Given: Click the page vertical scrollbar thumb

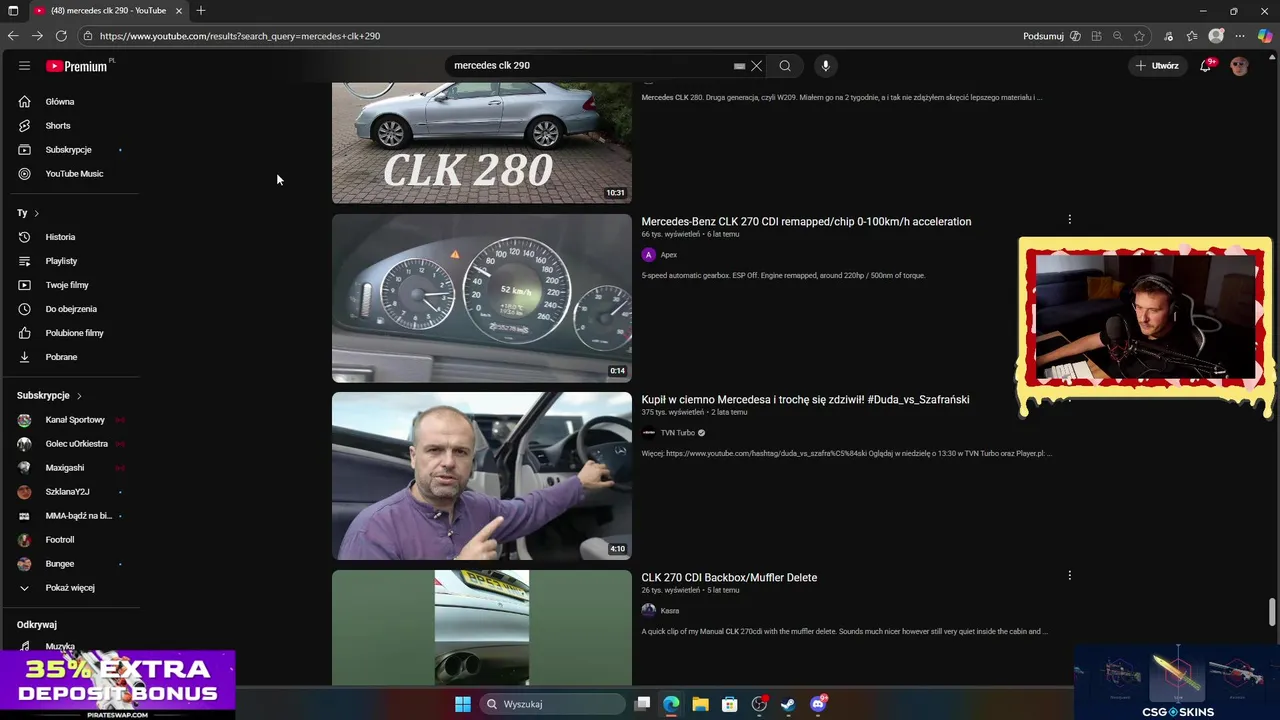Looking at the screenshot, I should click(x=1272, y=612).
